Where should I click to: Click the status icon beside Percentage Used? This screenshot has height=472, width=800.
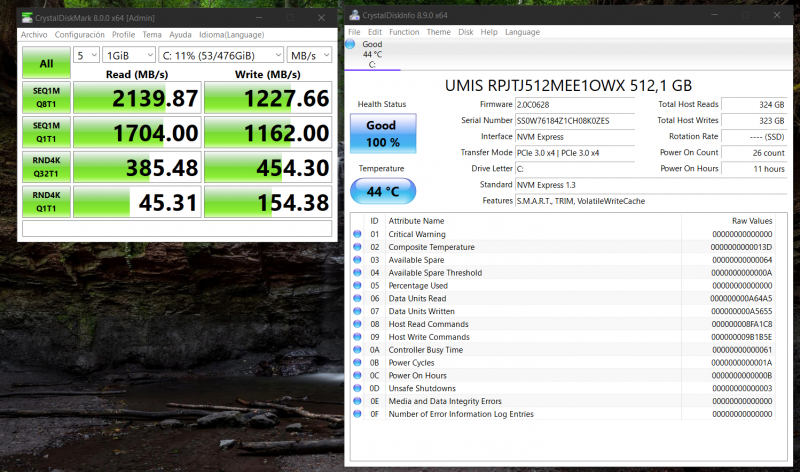(358, 285)
